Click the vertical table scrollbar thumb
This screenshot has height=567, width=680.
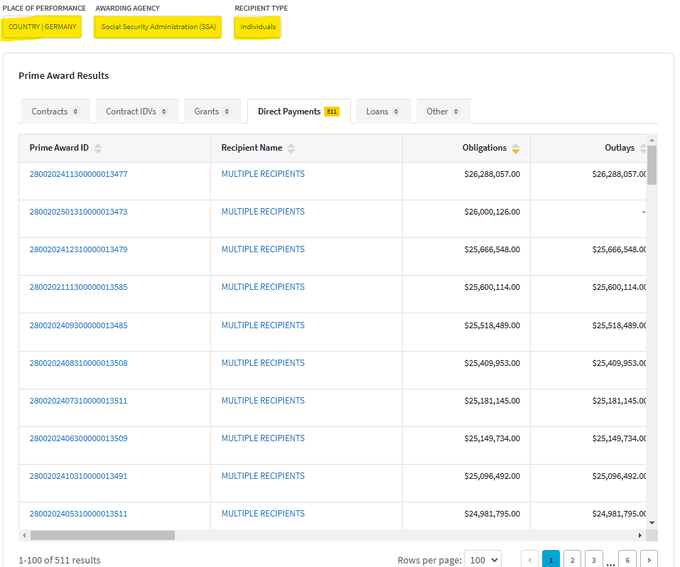click(x=652, y=165)
